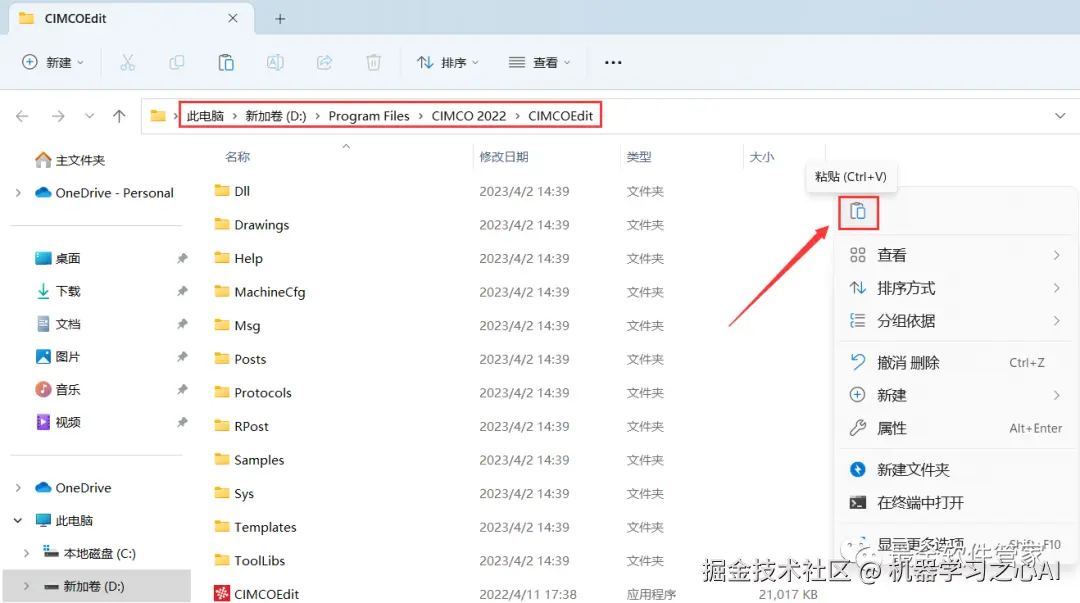The height and width of the screenshot is (603, 1080).
Task: Open 桌面 desktop in sidebar
Action: point(58,258)
